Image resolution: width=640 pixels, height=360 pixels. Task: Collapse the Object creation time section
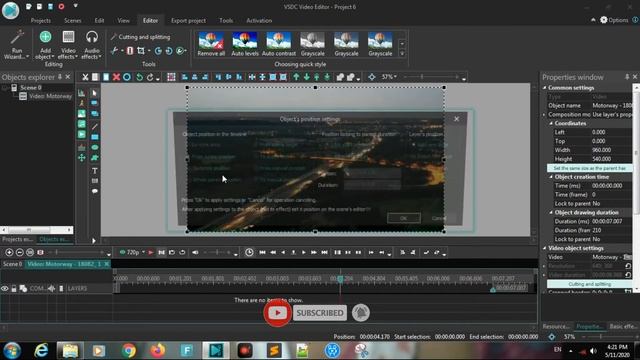click(x=551, y=177)
